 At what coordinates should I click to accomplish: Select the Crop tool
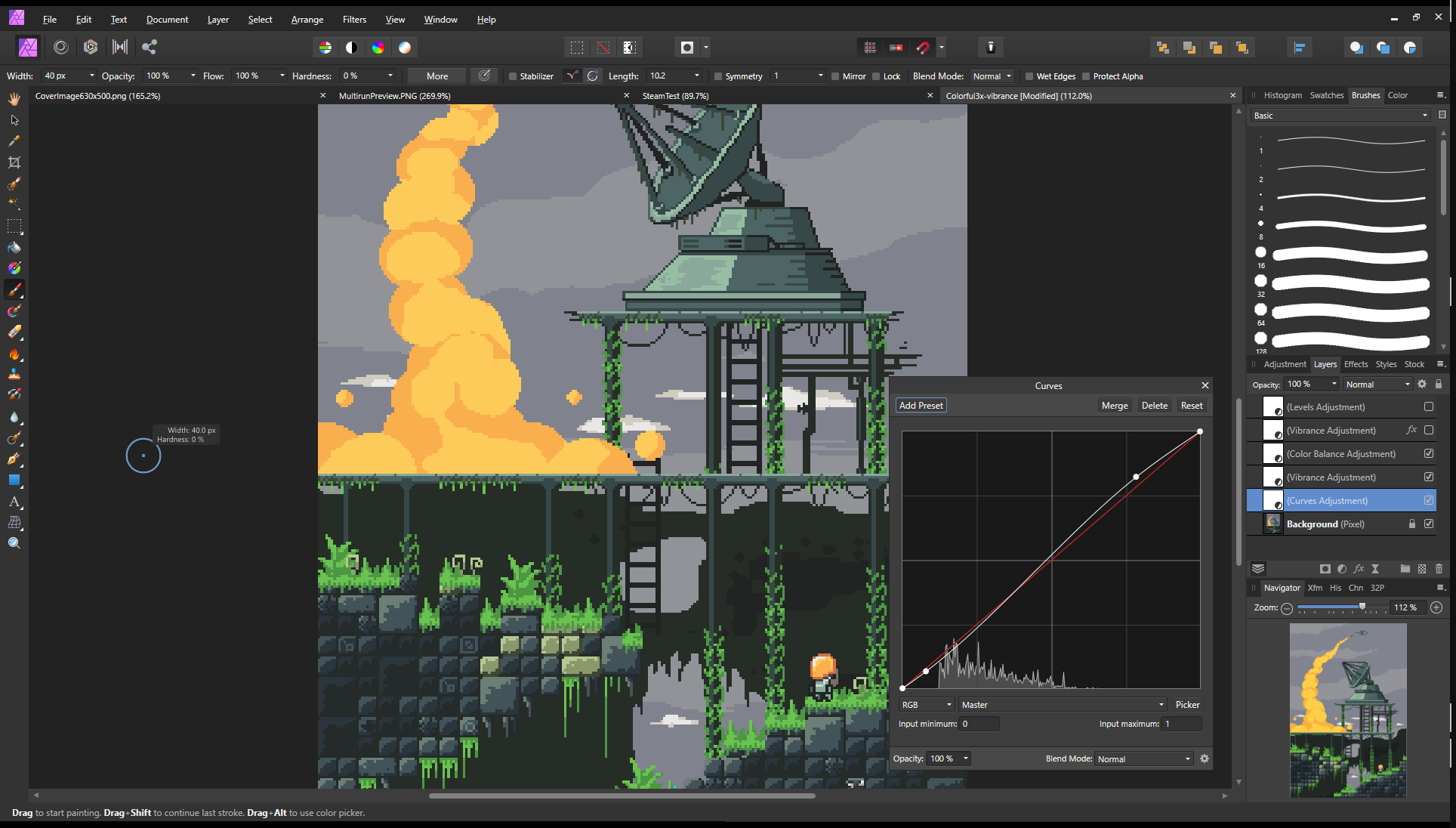[x=14, y=161]
